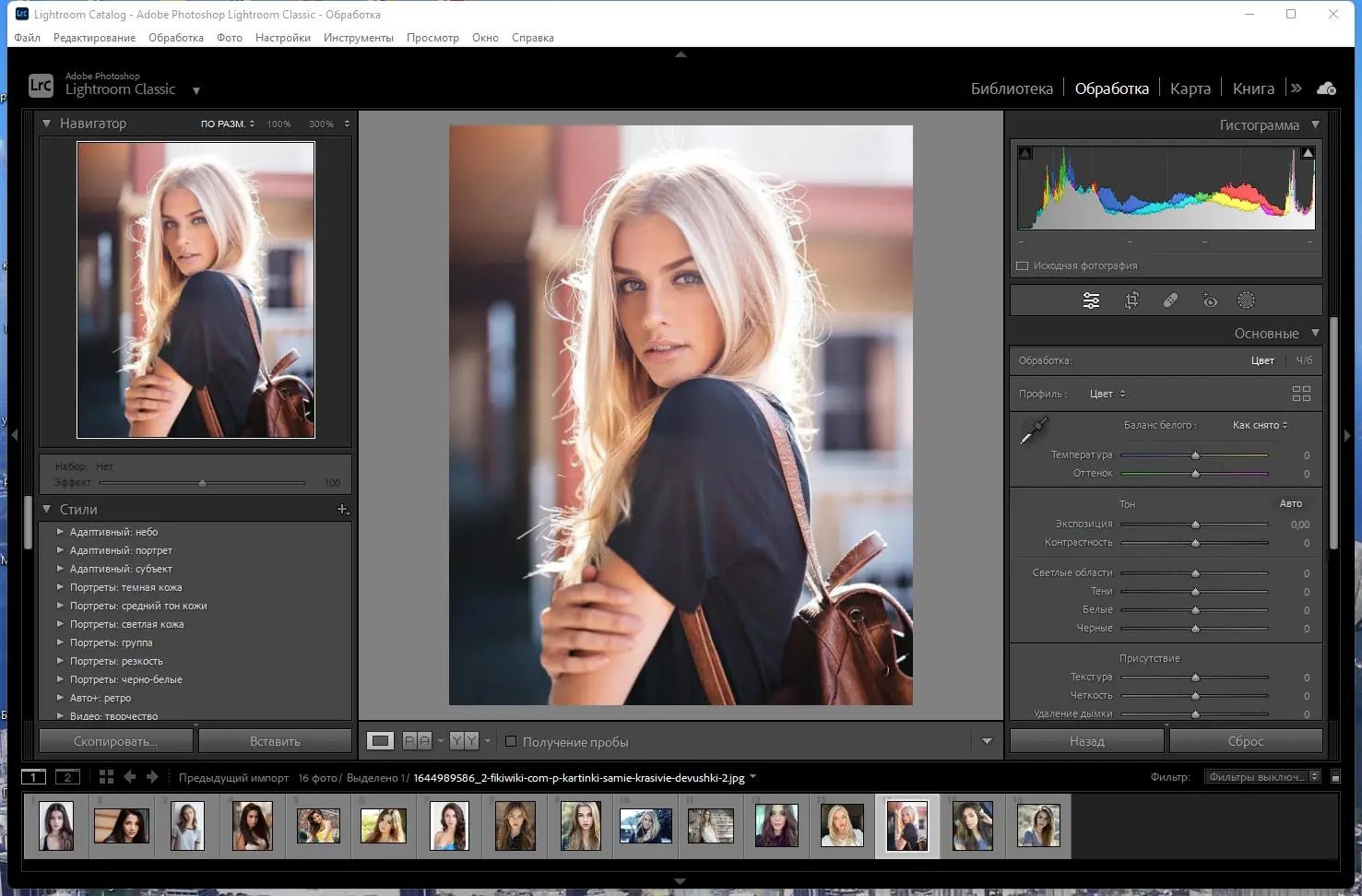This screenshot has width=1362, height=896.
Task: Activate the Red Eye correction tool
Action: (x=1210, y=301)
